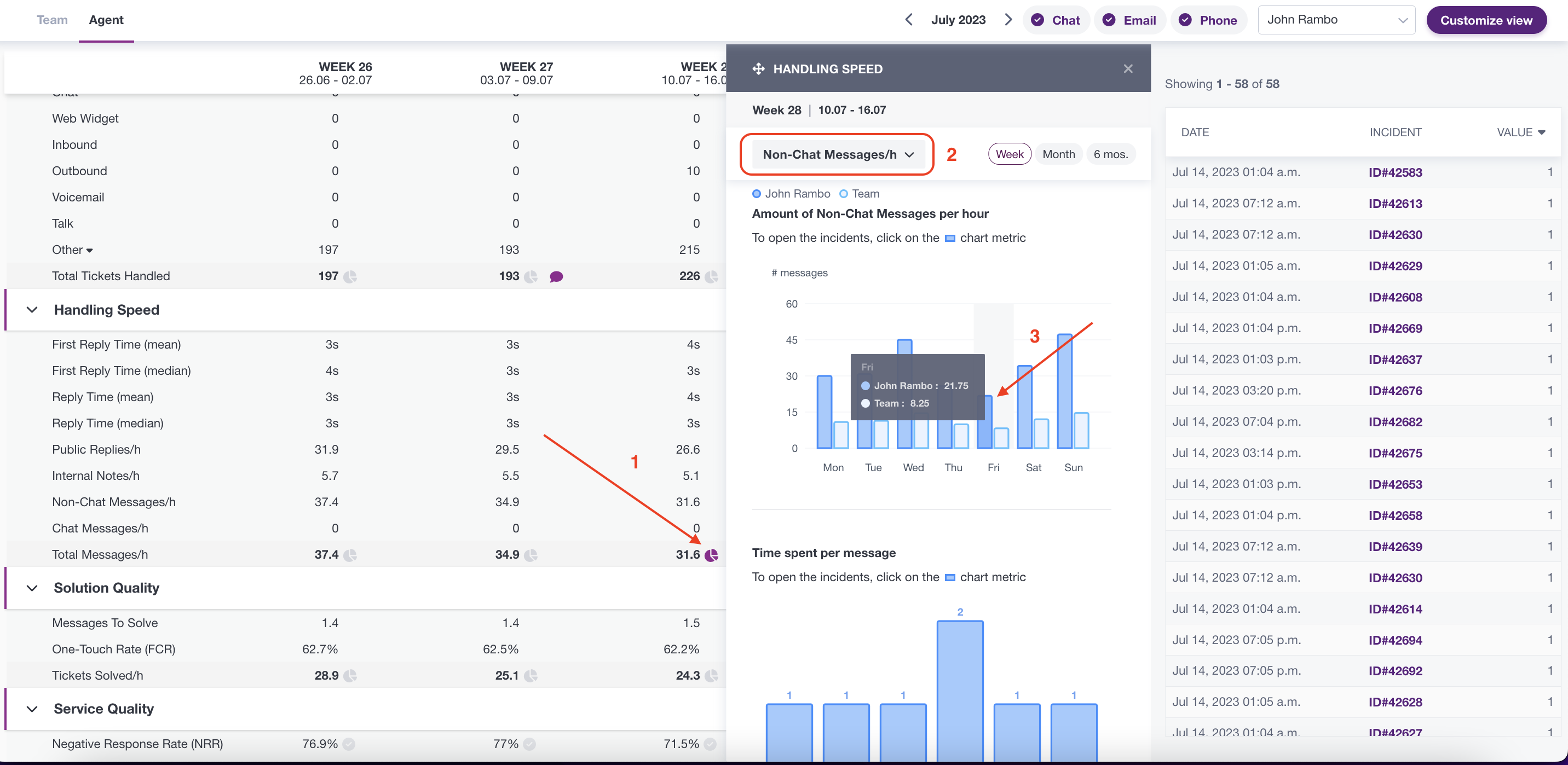Click the tallest bar labeled 2 in Time spent chart
Viewport: 1568px width, 765px height.
(x=960, y=691)
